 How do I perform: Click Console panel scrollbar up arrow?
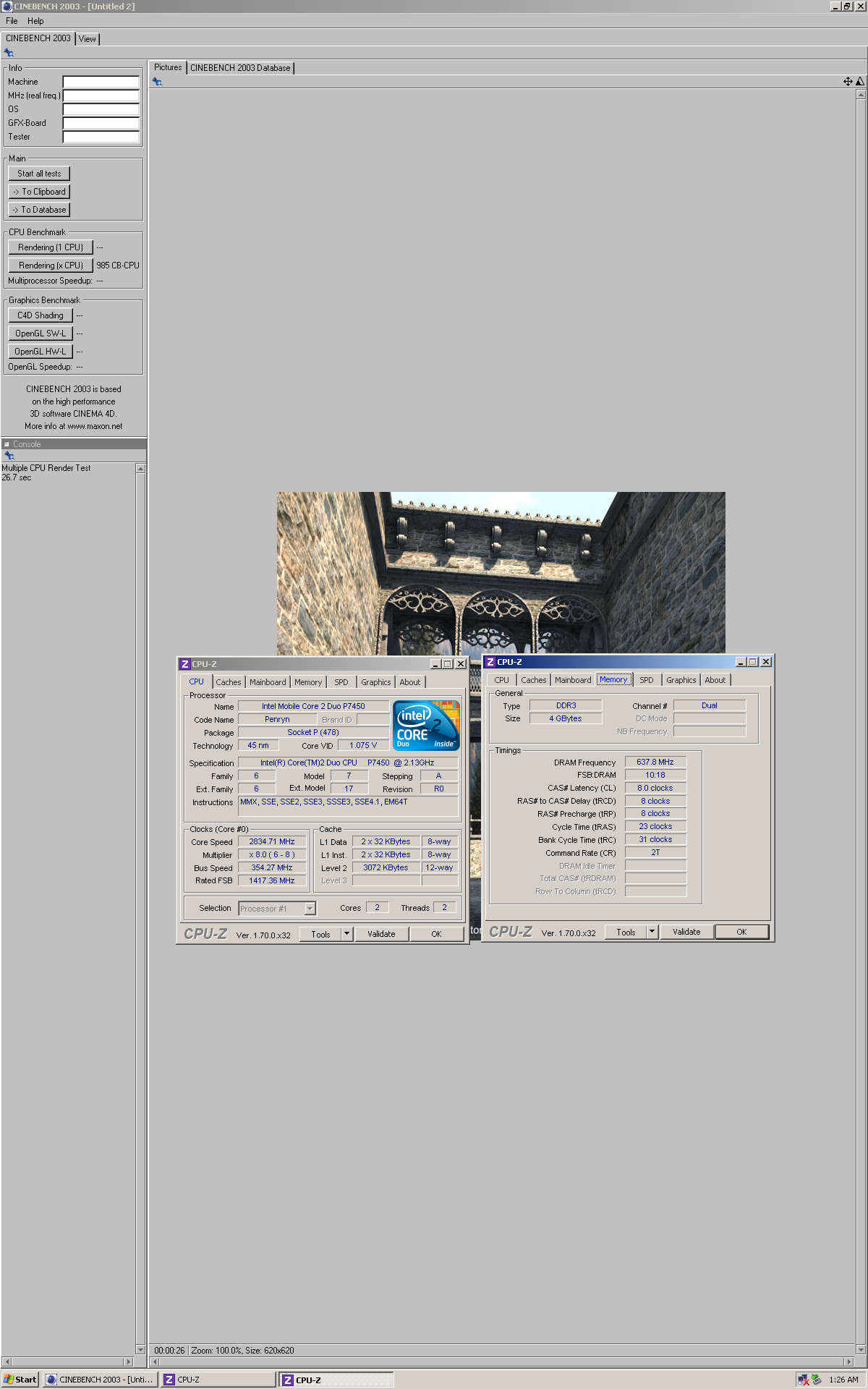[x=141, y=469]
